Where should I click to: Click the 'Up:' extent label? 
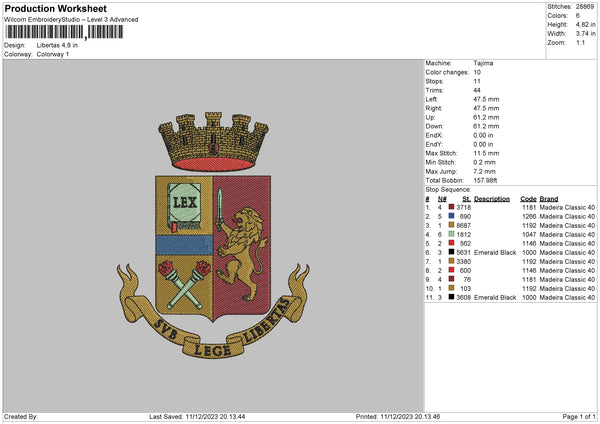point(430,117)
